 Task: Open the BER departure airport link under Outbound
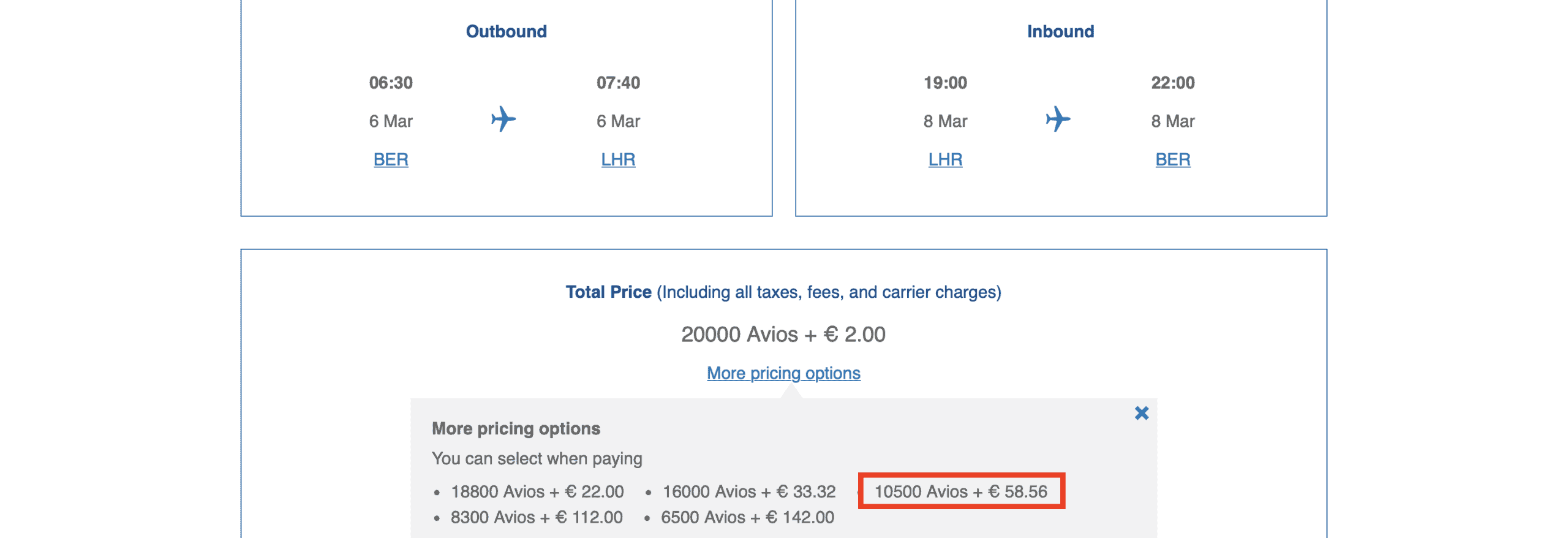pyautogui.click(x=391, y=160)
